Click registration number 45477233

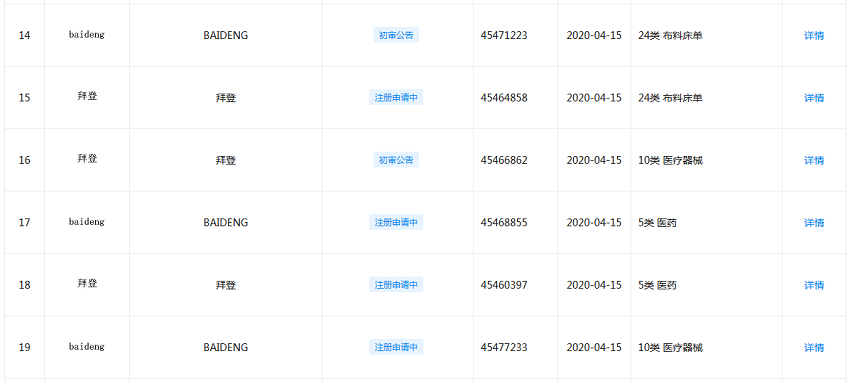click(x=504, y=347)
